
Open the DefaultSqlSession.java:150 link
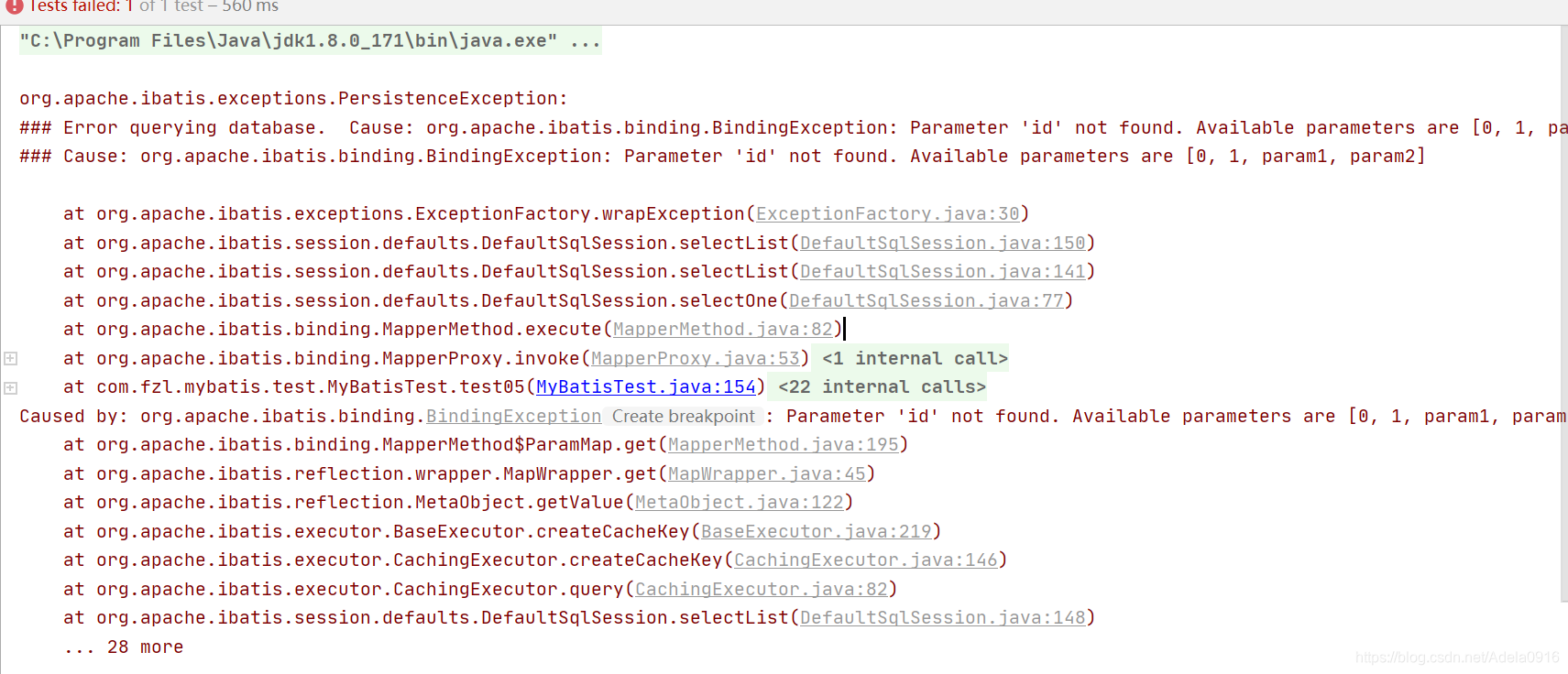pos(942,243)
